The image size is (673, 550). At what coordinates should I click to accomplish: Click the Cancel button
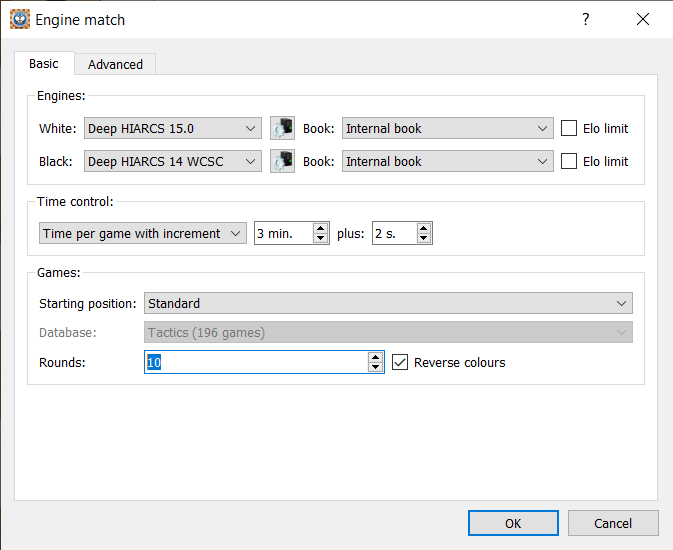613,523
